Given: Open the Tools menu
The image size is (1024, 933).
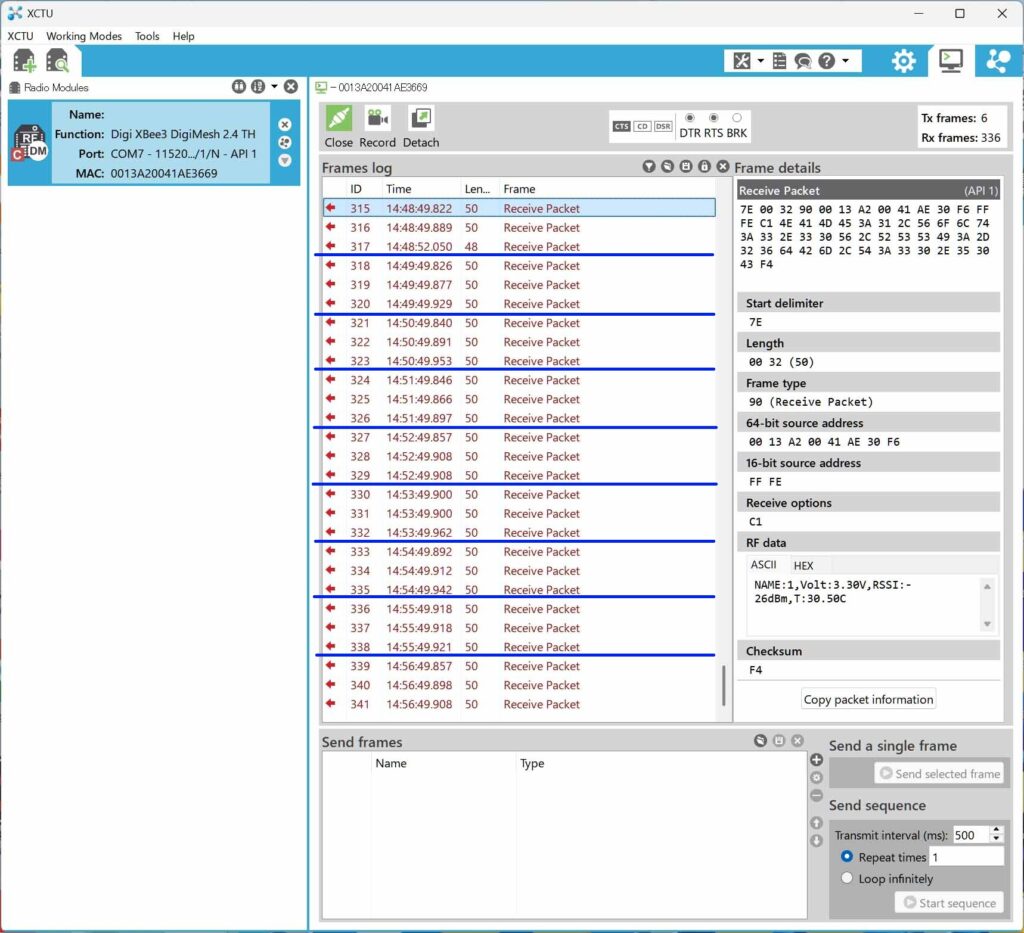Looking at the screenshot, I should pyautogui.click(x=147, y=36).
